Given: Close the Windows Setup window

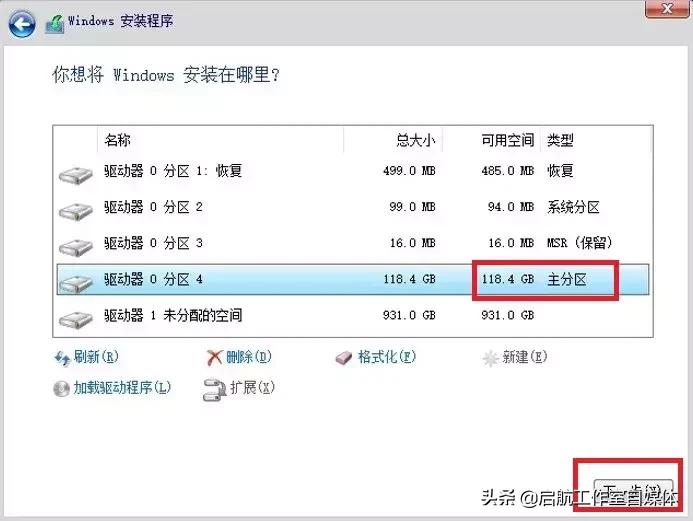Looking at the screenshot, I should coord(667,8).
